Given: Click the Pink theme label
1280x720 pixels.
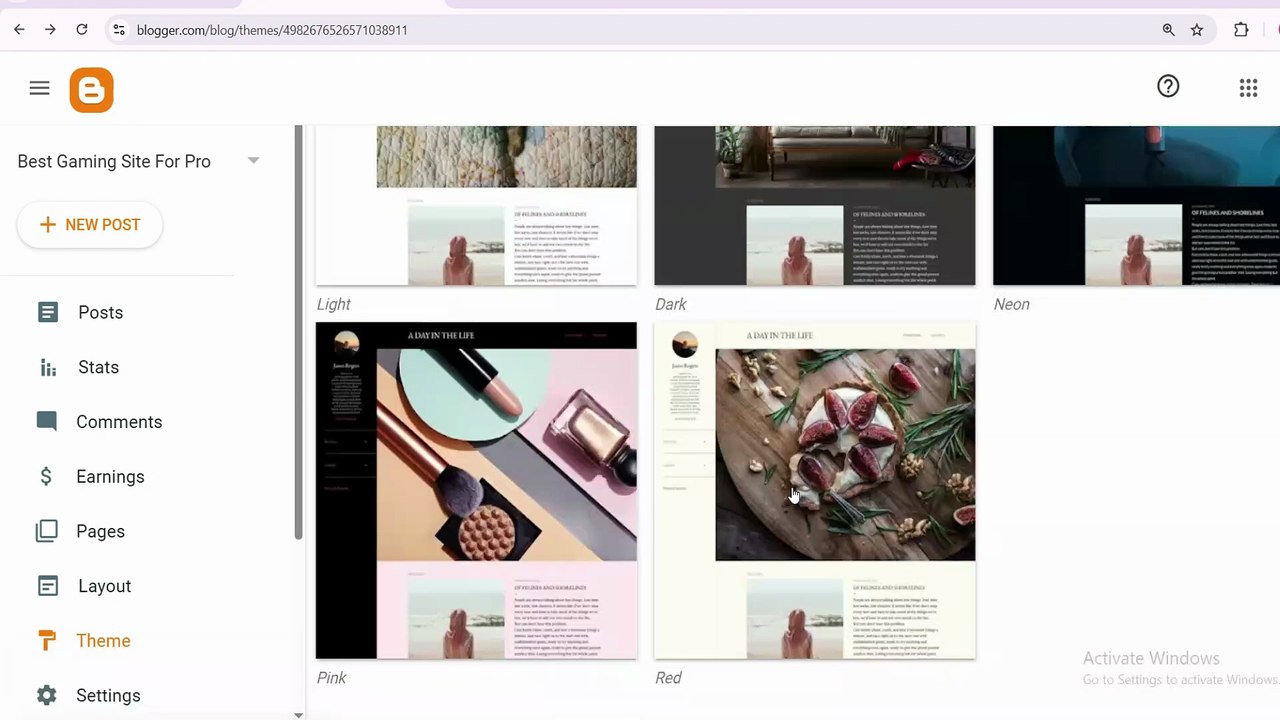Looking at the screenshot, I should pos(331,678).
